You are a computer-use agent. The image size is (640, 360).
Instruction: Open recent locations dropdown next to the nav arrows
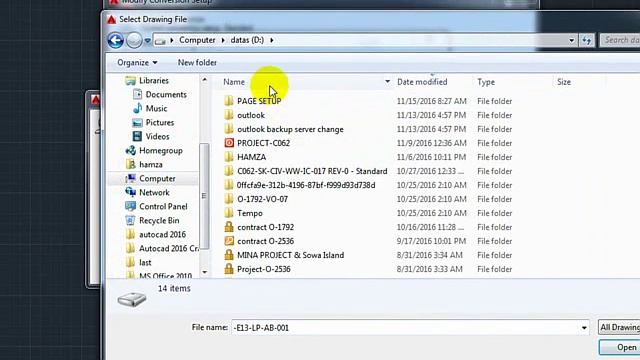(x=147, y=40)
